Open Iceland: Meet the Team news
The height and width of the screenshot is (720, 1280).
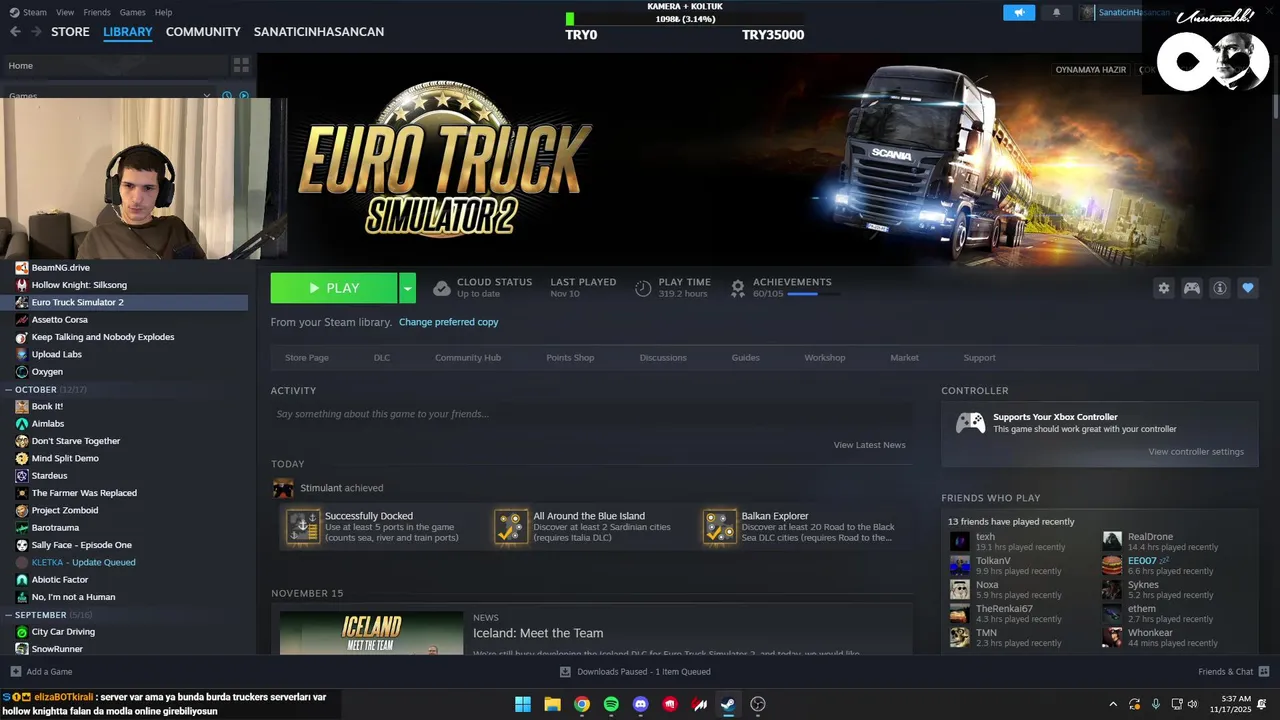click(x=538, y=633)
